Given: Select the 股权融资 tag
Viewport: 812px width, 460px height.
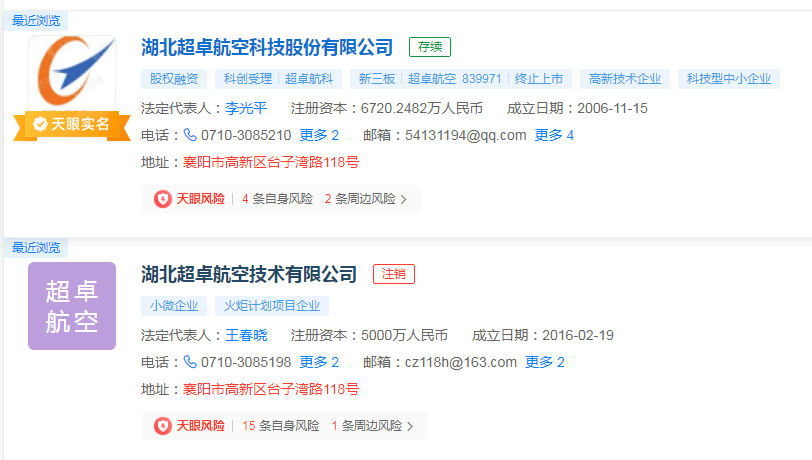Looking at the screenshot, I should pos(174,79).
